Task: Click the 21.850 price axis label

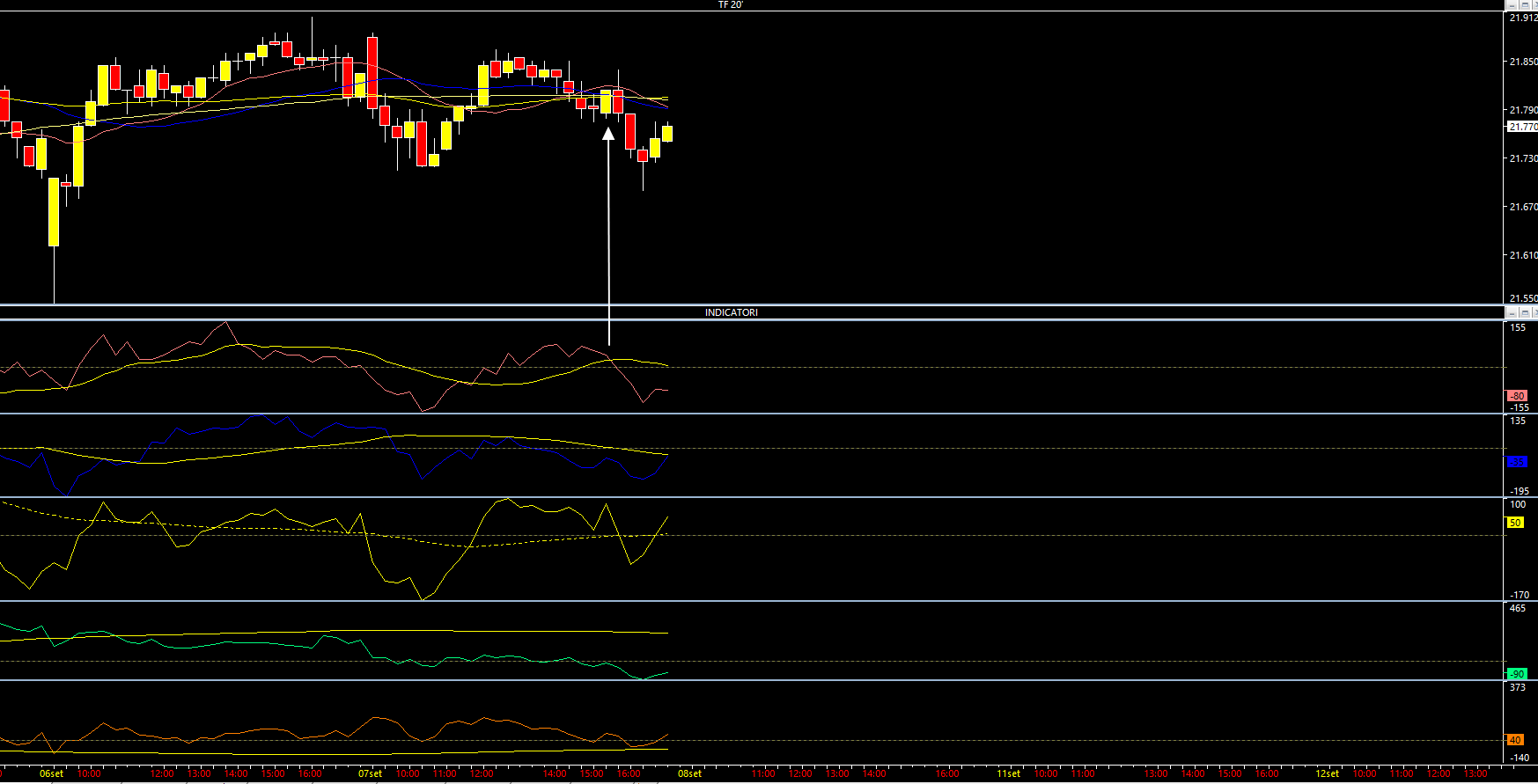Action: tap(1523, 62)
